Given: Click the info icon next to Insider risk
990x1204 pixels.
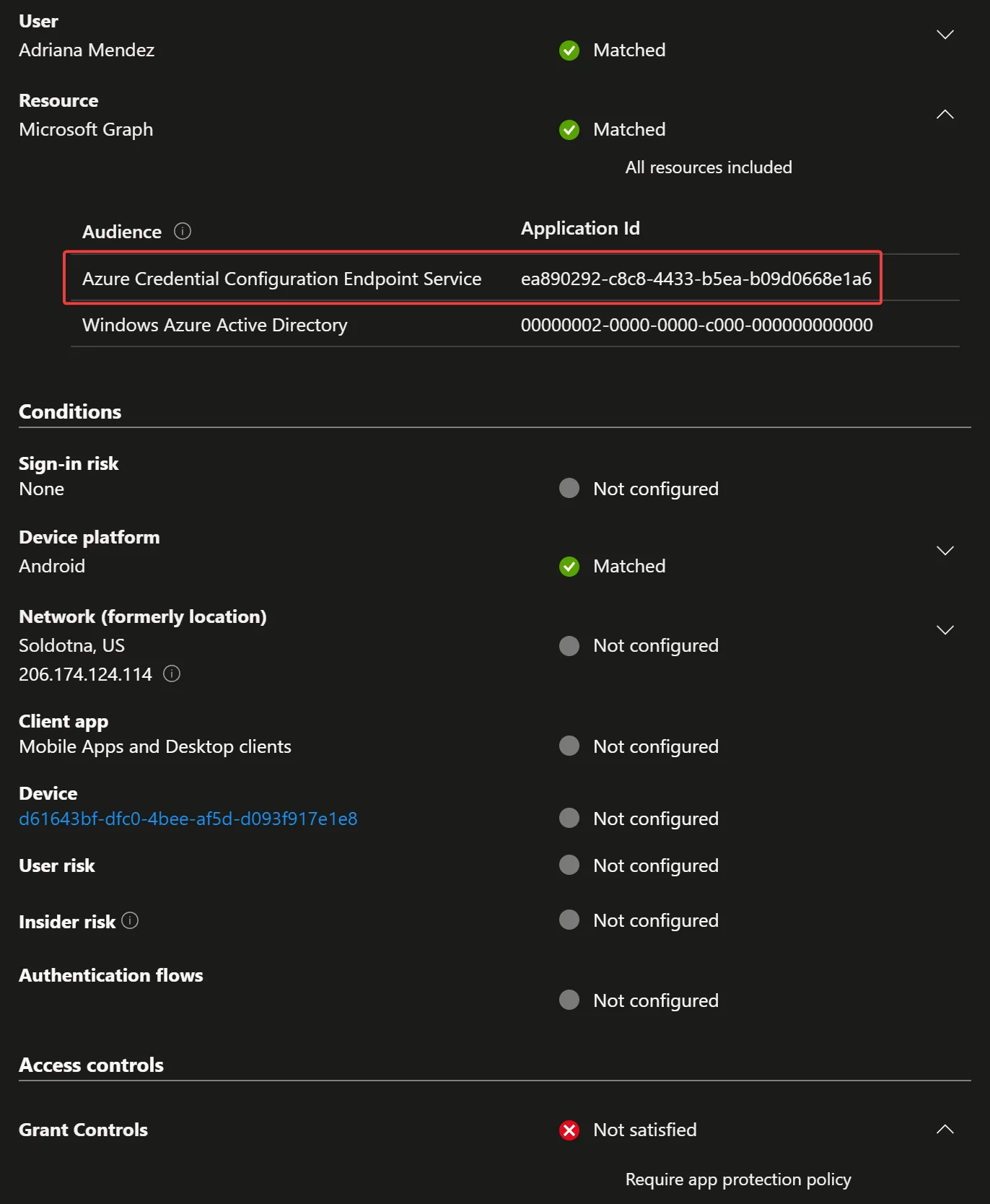Looking at the screenshot, I should coord(130,920).
